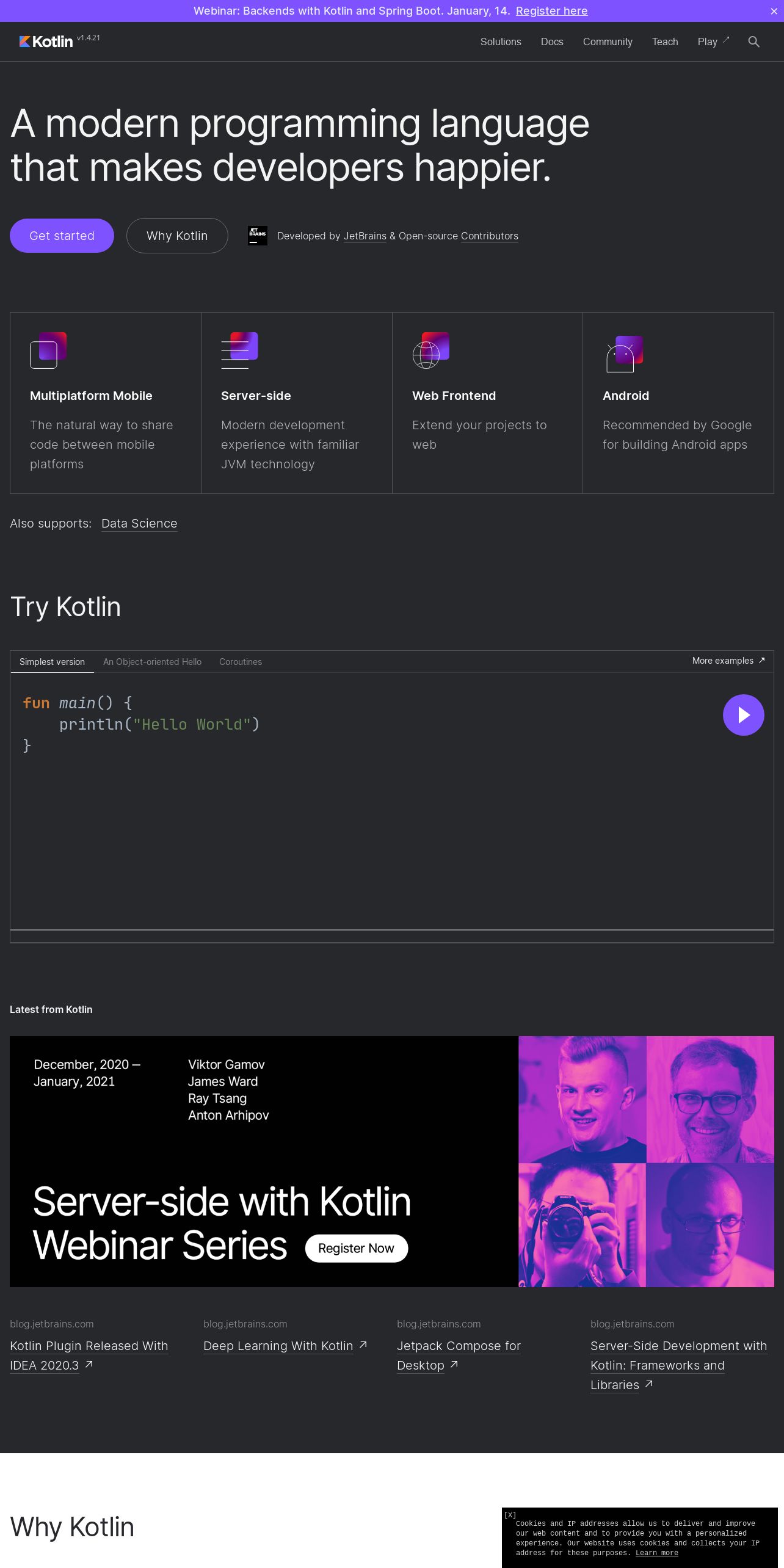The width and height of the screenshot is (784, 1568).
Task: Click the 'Recommended by Google' Android description
Action: pyautogui.click(x=677, y=435)
